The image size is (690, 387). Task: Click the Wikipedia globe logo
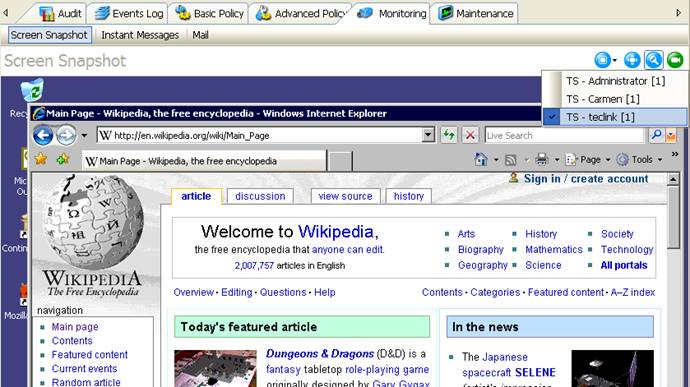click(93, 221)
